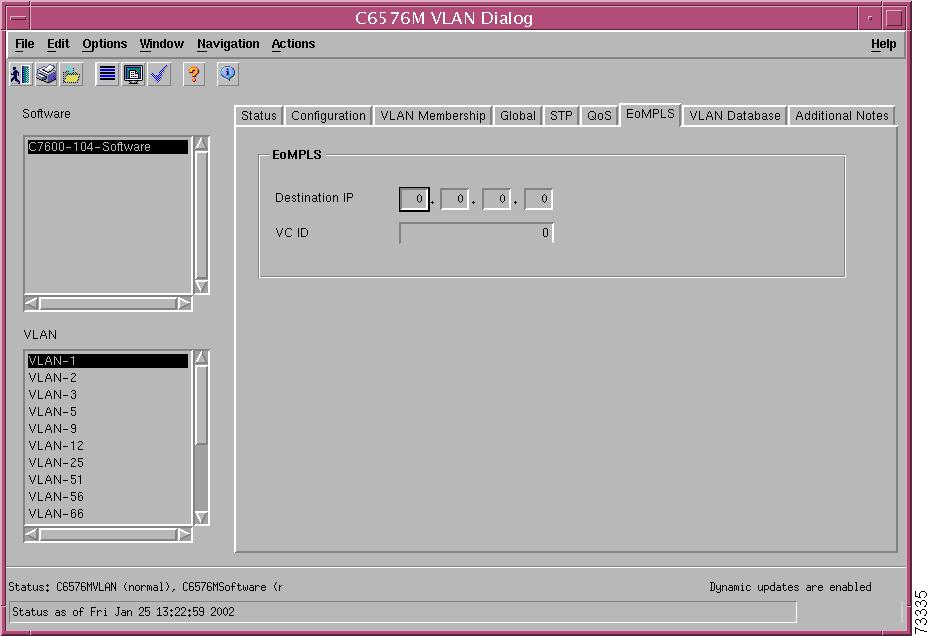The image size is (932, 636).
Task: Select VLAN-56 in the VLAN list
Action: tap(108, 496)
